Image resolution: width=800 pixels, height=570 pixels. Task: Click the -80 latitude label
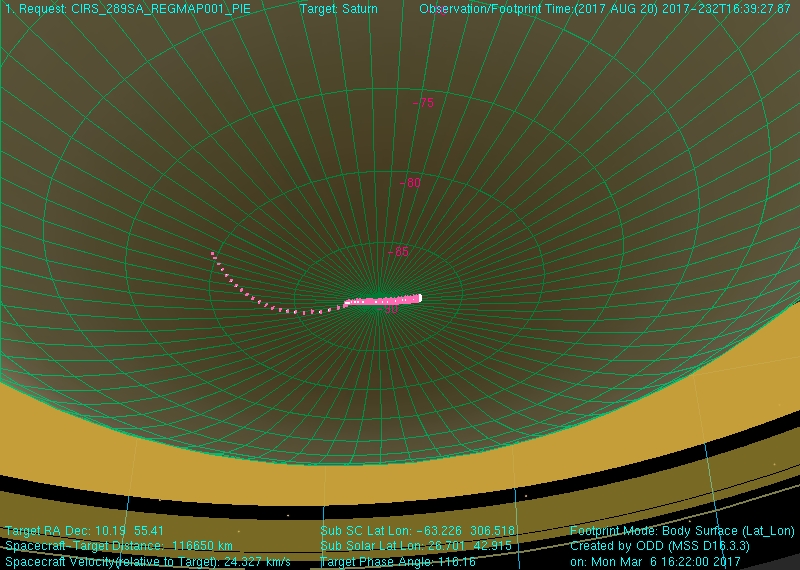(410, 183)
